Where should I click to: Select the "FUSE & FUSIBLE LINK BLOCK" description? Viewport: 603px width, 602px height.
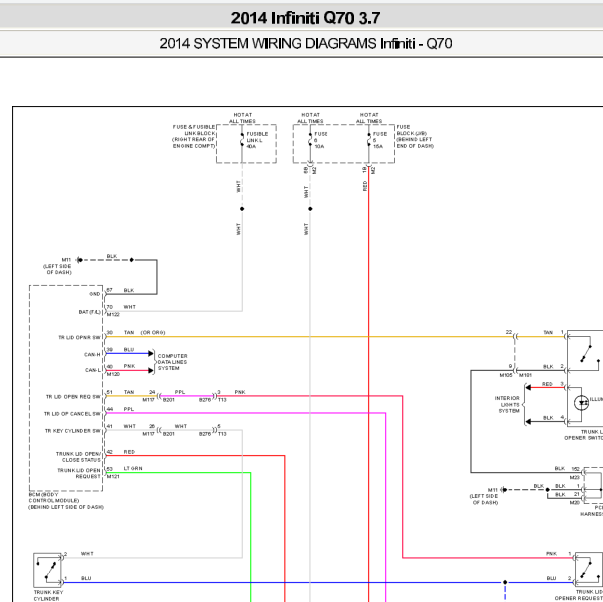pyautogui.click(x=193, y=136)
